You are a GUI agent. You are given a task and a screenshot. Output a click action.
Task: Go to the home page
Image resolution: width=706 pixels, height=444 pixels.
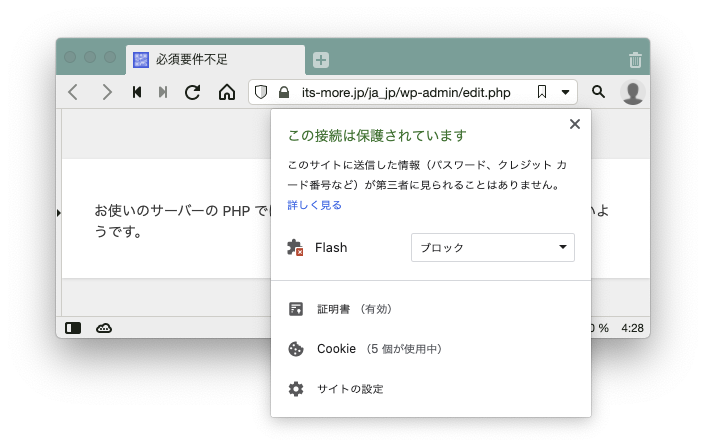227,92
